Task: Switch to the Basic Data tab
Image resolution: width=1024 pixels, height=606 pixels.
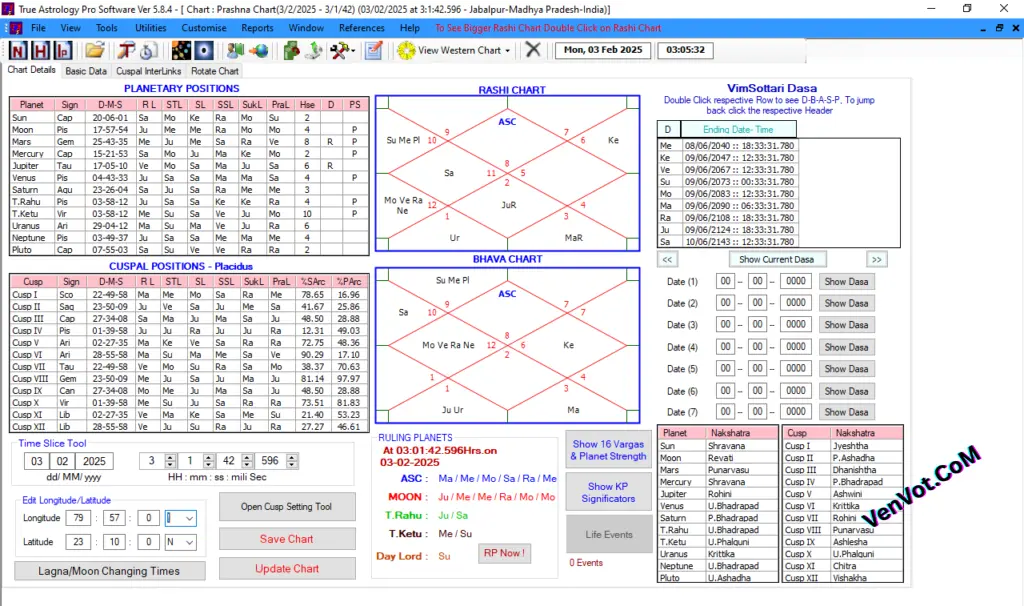Action: click(86, 71)
